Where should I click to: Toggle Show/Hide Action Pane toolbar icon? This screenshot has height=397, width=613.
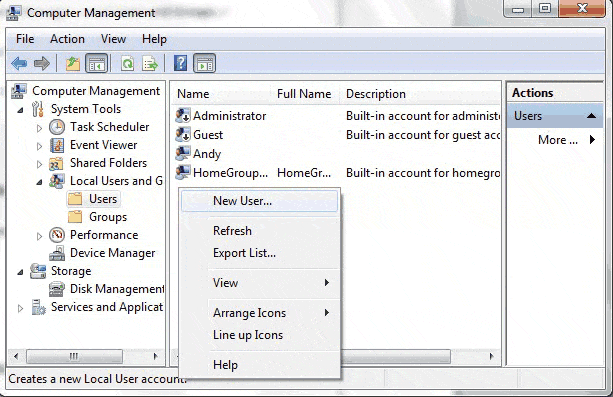(x=204, y=63)
